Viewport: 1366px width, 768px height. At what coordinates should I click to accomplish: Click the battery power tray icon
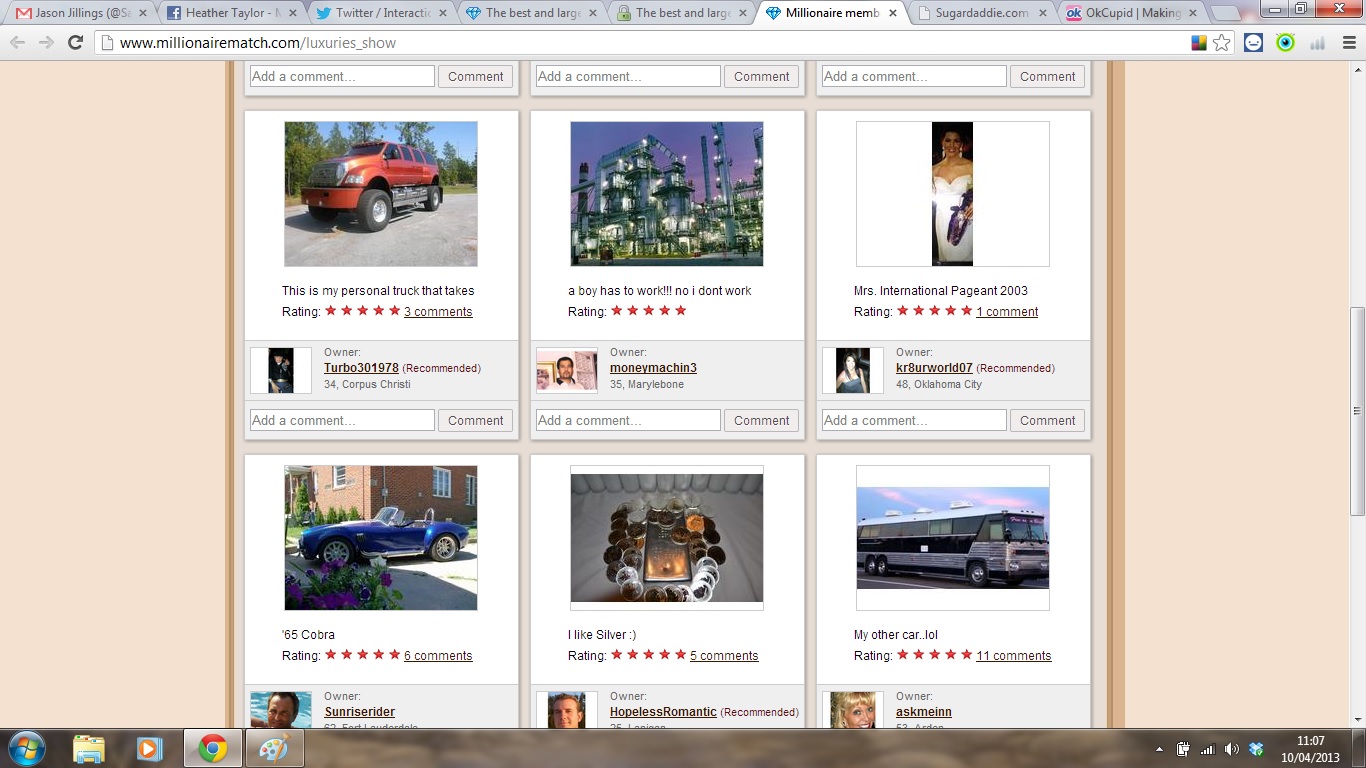pyautogui.click(x=1183, y=748)
